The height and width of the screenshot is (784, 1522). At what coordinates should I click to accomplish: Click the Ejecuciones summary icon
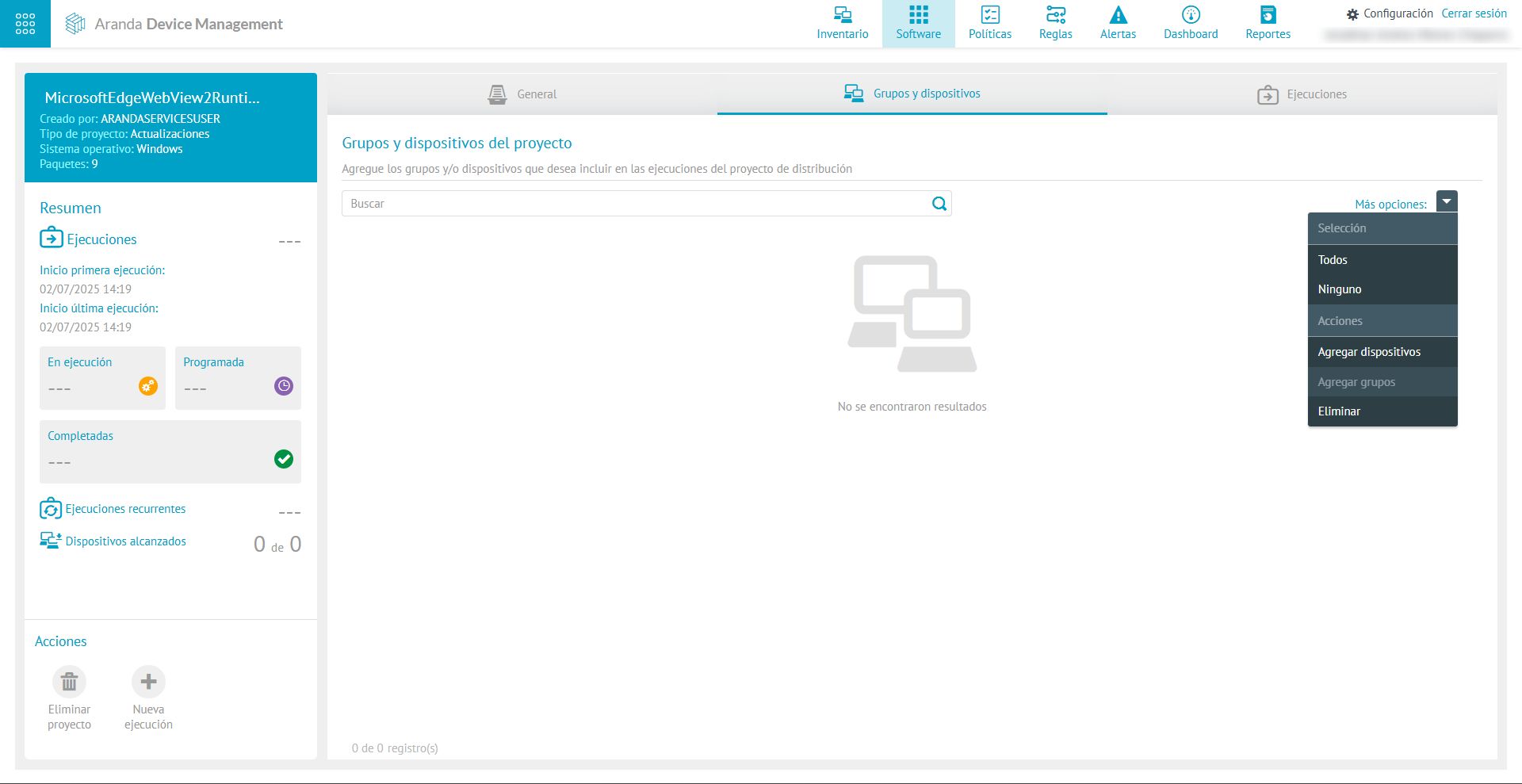pos(52,238)
